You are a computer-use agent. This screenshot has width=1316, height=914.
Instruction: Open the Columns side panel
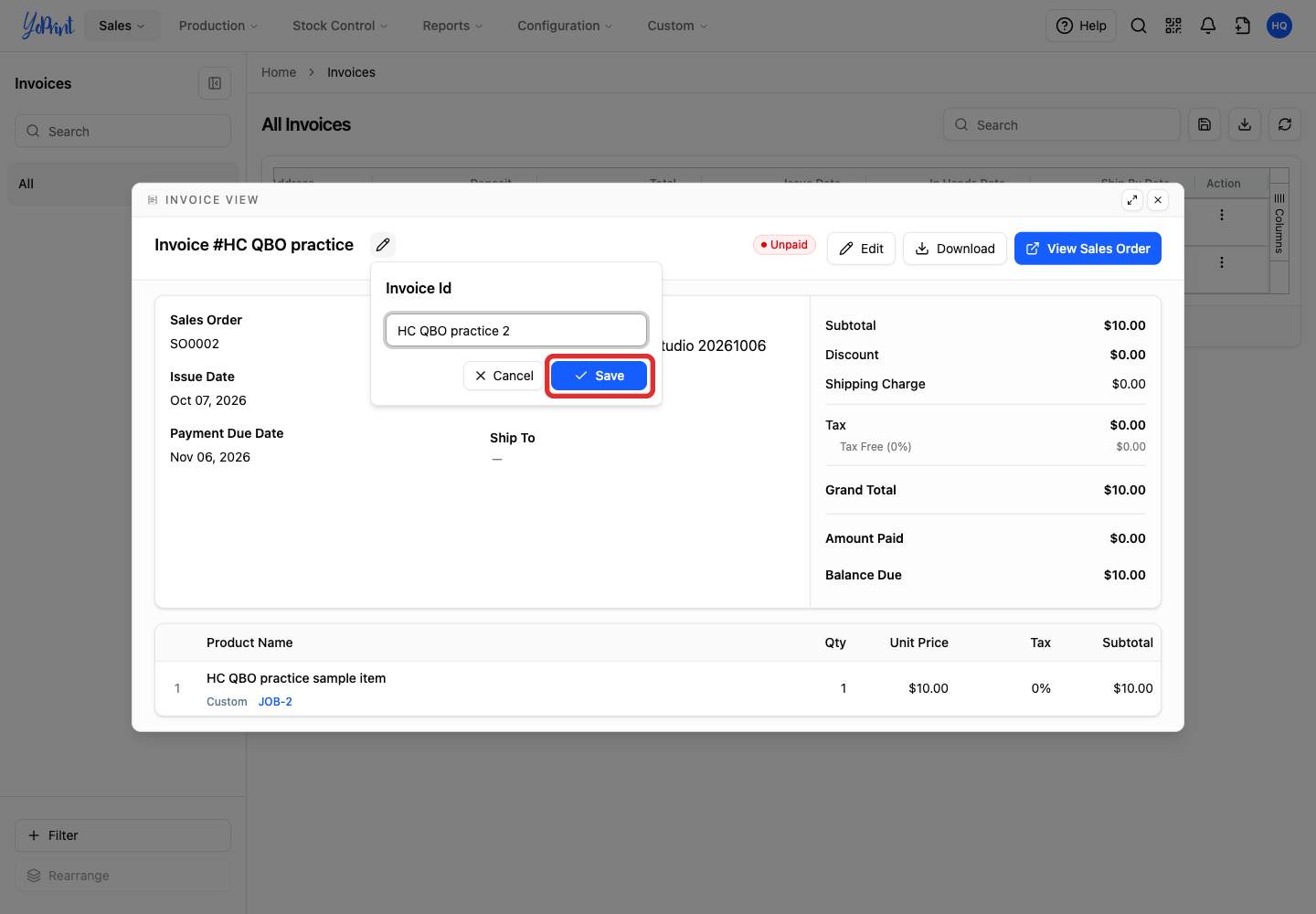click(x=1279, y=225)
